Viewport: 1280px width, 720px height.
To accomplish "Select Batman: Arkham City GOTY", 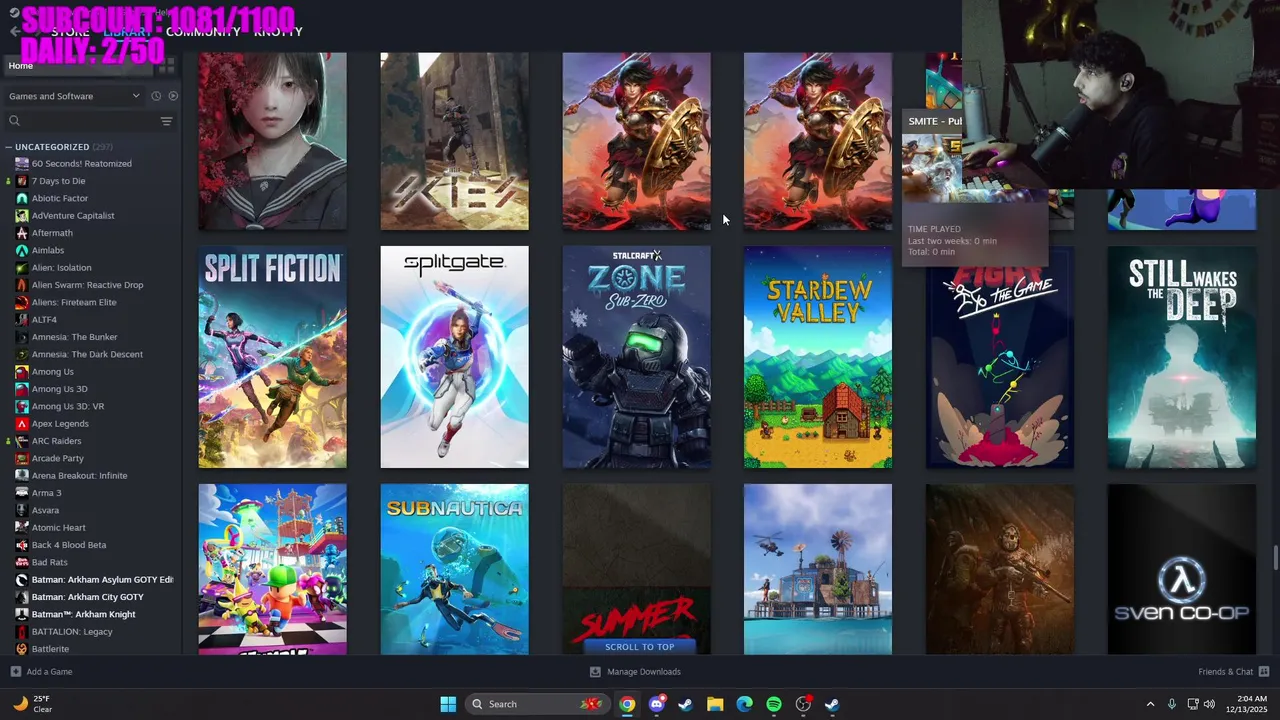I will [x=87, y=597].
